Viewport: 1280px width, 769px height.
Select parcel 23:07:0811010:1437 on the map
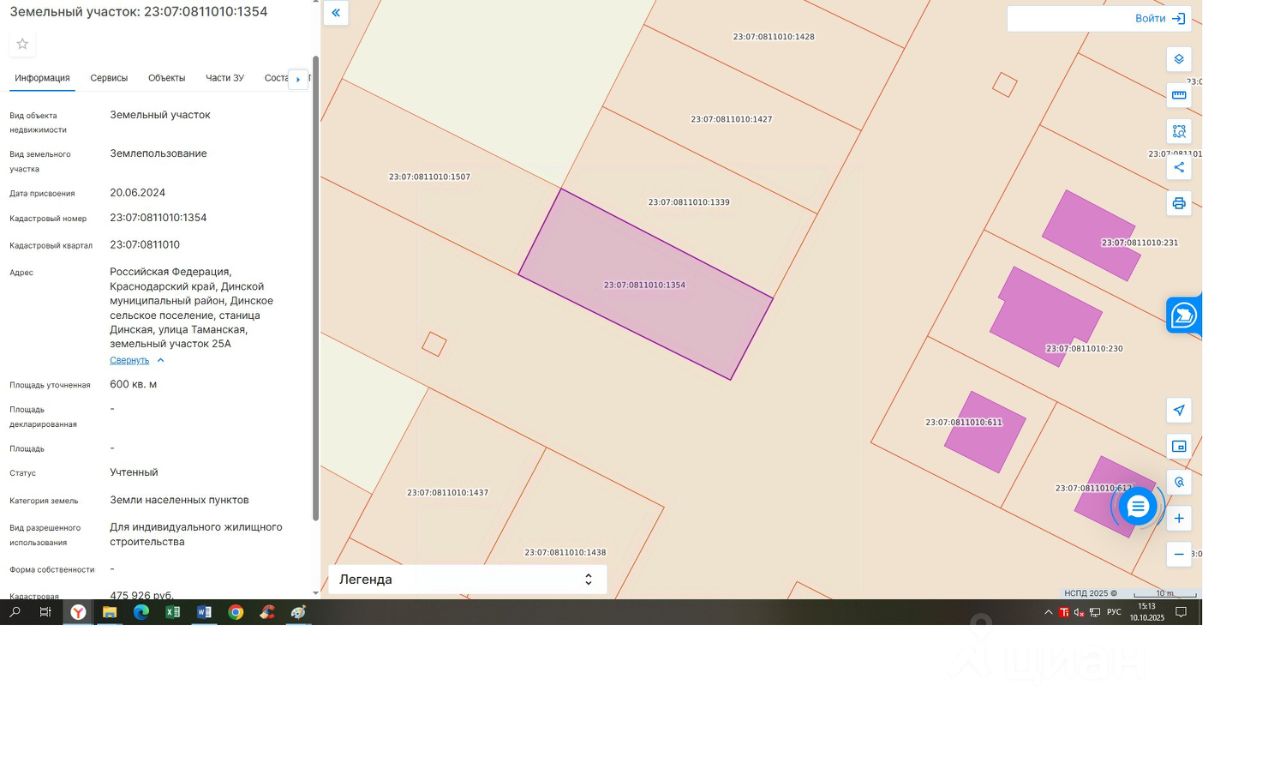447,492
